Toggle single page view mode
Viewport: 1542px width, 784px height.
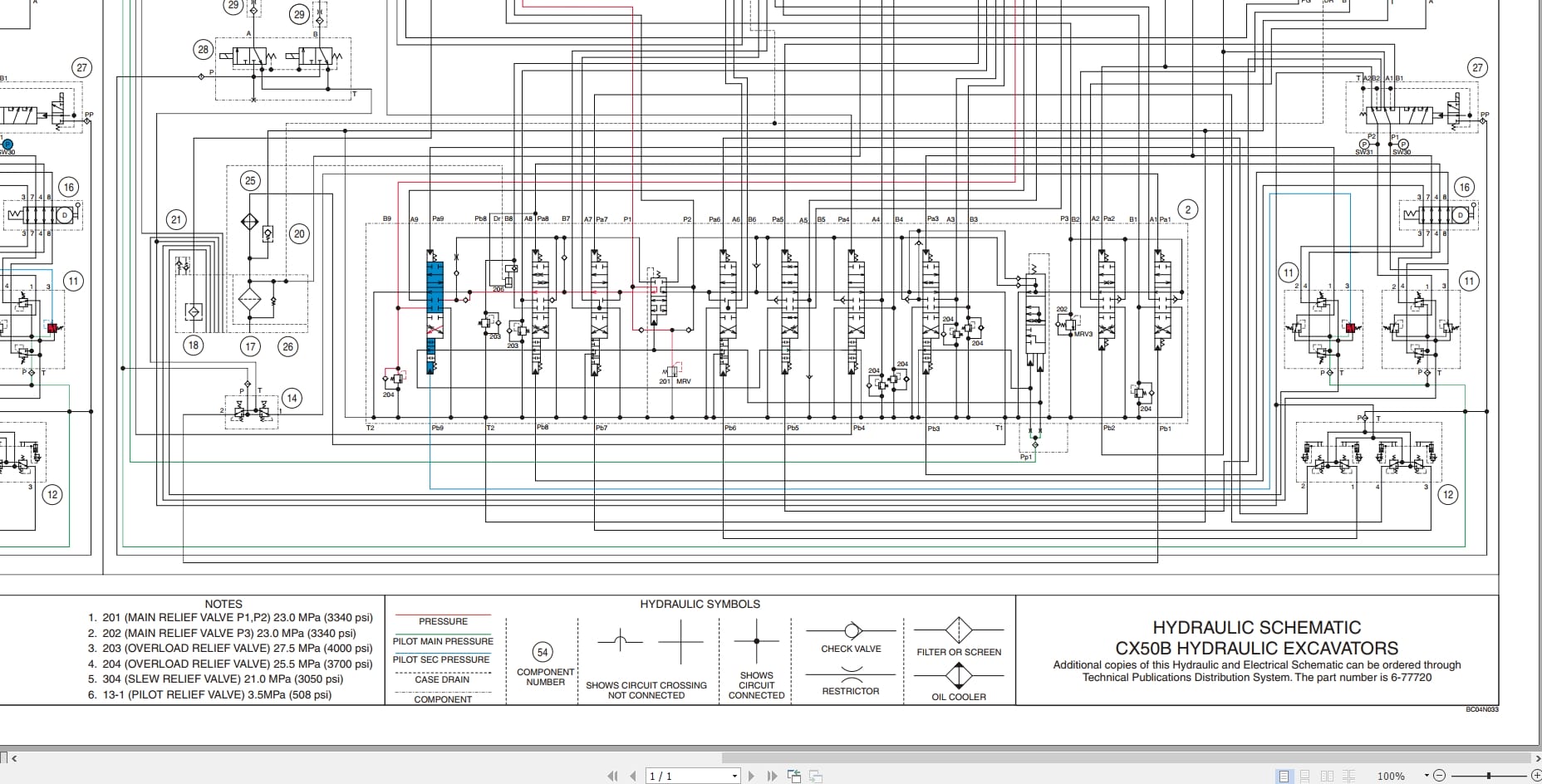pyautogui.click(x=1284, y=776)
